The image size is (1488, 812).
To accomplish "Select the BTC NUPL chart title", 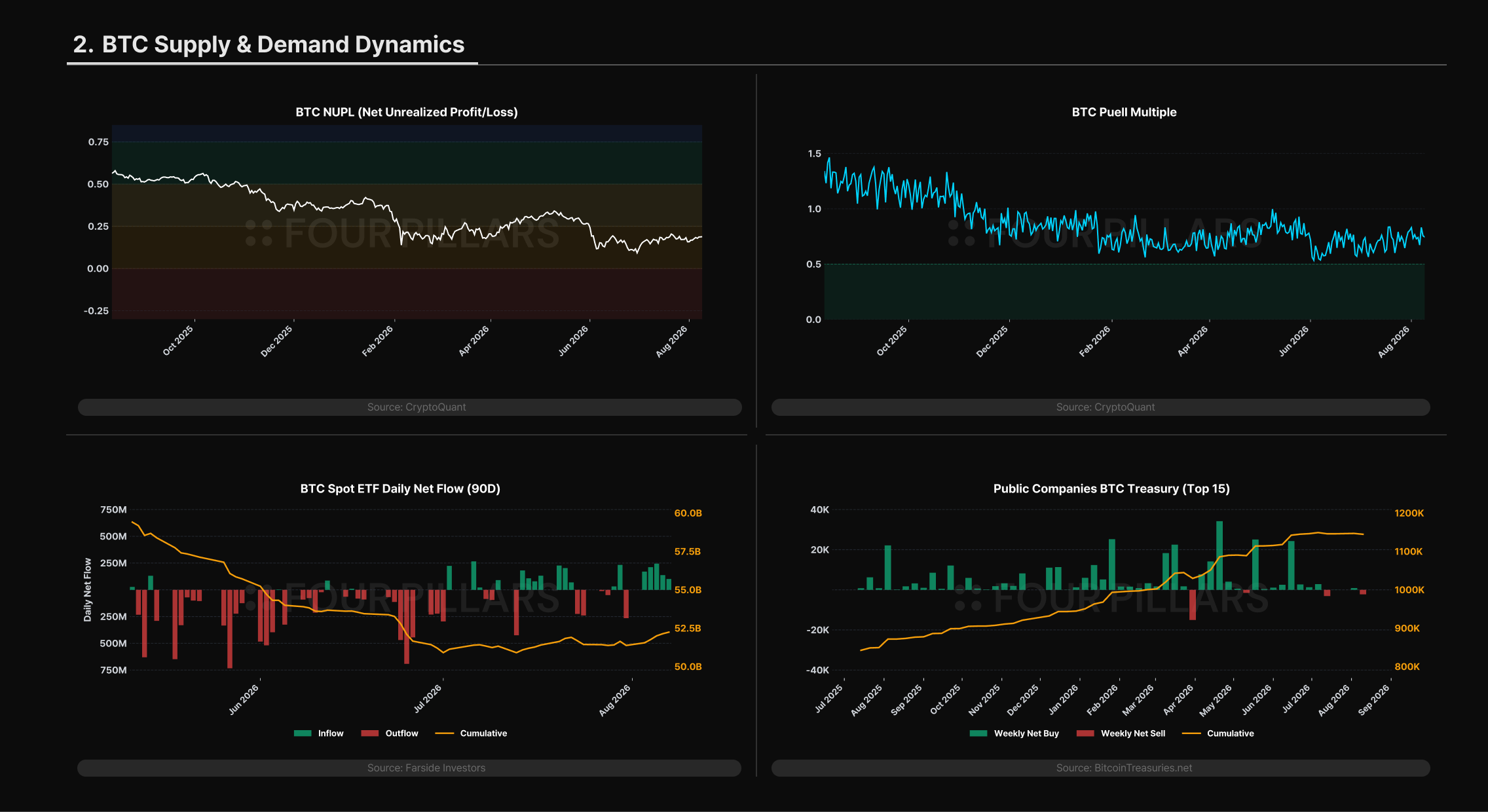I will click(407, 112).
